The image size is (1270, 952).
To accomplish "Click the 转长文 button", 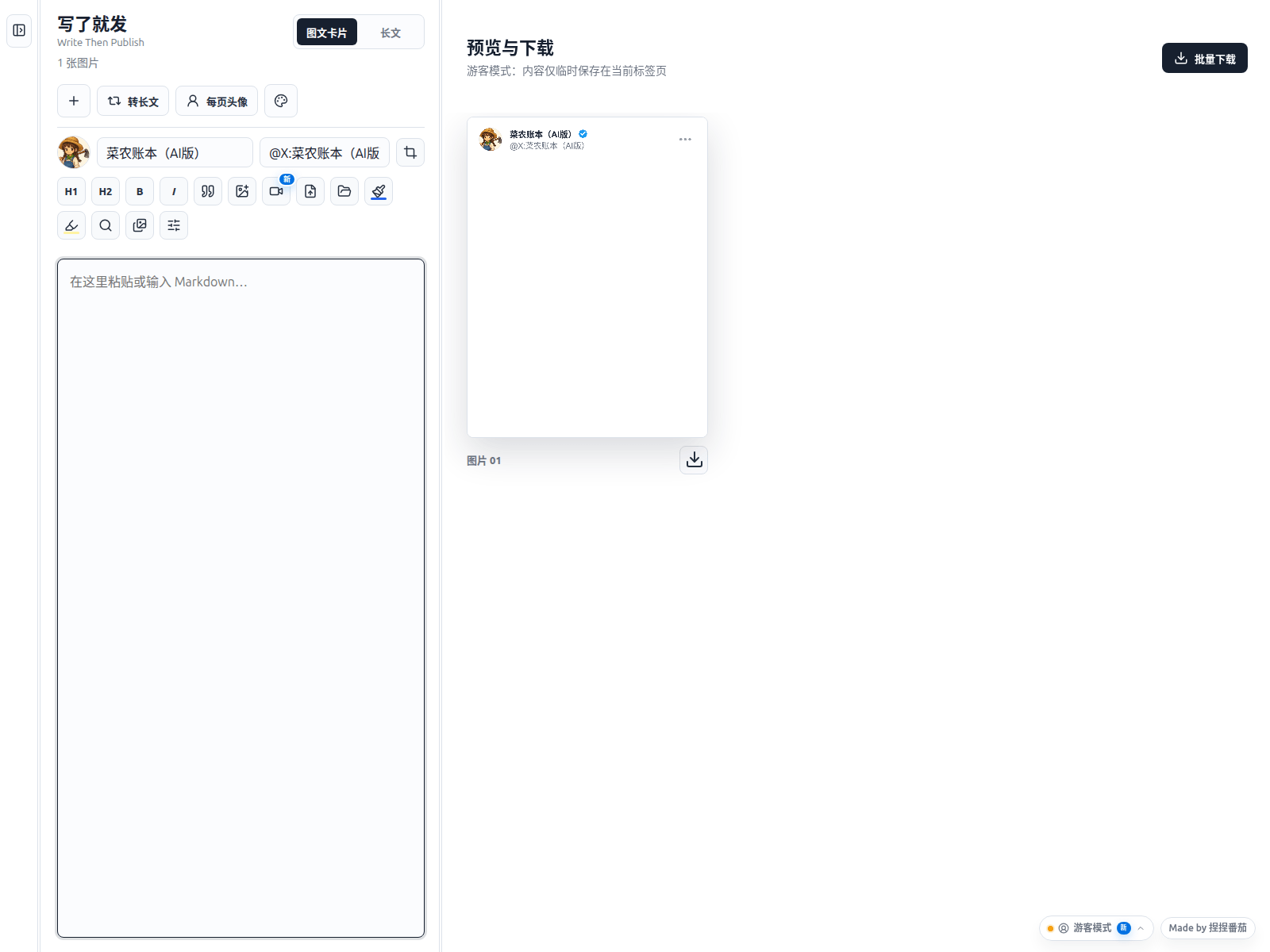I will [x=133, y=101].
